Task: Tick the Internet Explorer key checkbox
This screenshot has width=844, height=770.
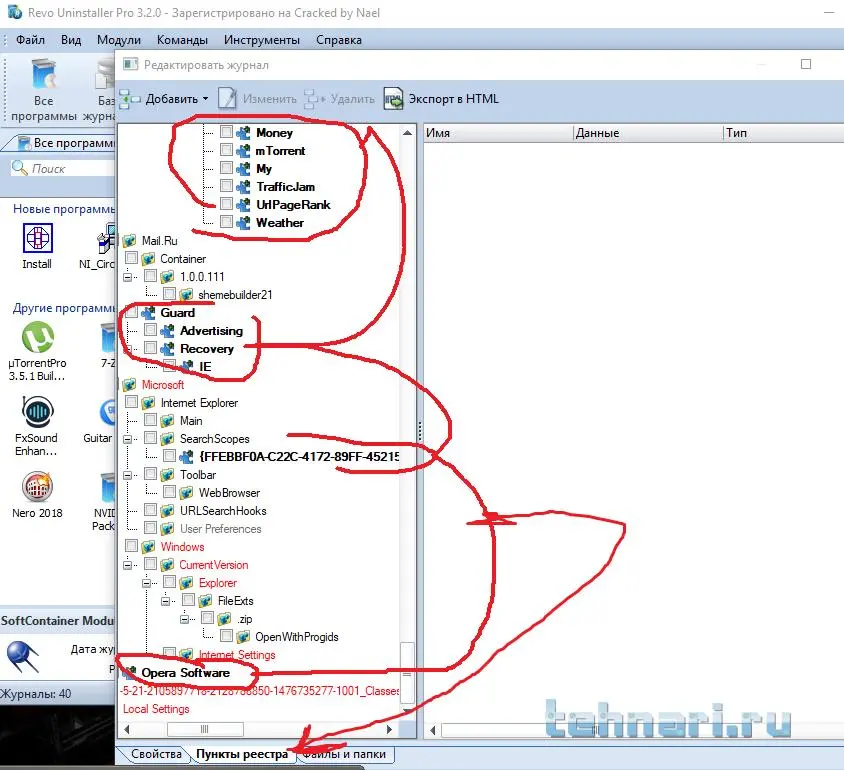Action: point(131,402)
